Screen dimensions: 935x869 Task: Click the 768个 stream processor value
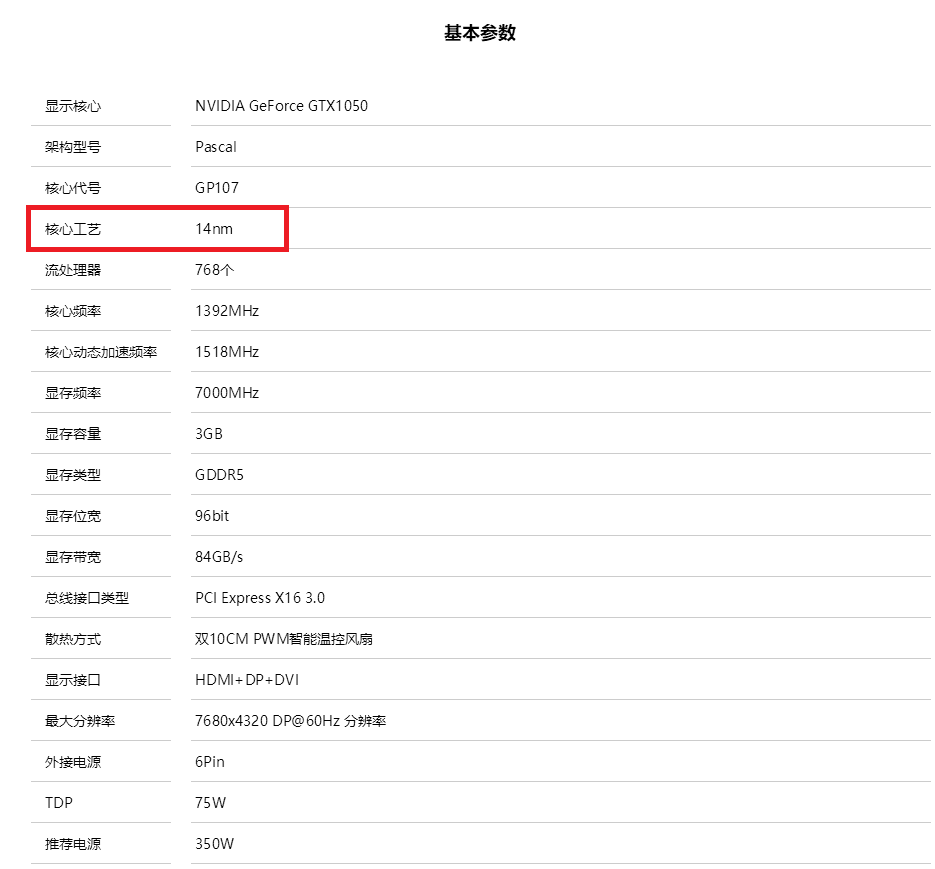click(x=215, y=270)
